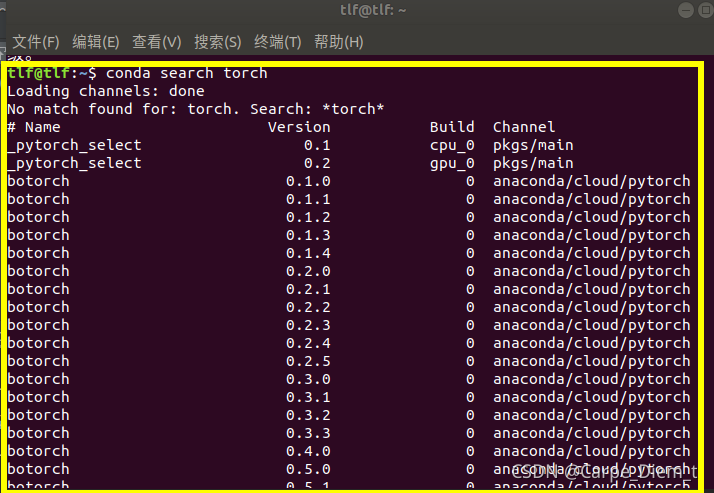
Task: Click botorch version 0.1.0
Action: [x=308, y=181]
